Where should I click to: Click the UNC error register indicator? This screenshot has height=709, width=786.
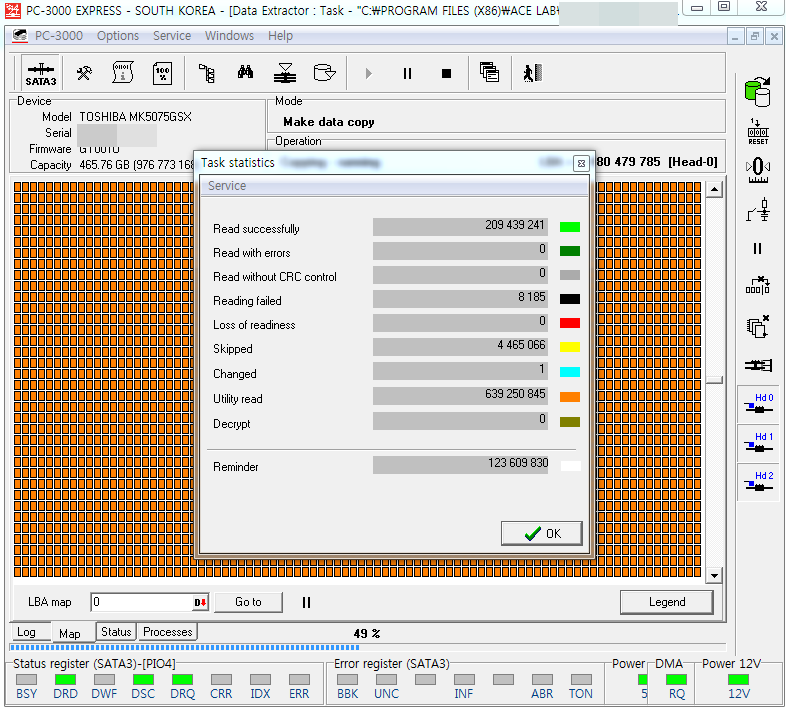point(386,679)
